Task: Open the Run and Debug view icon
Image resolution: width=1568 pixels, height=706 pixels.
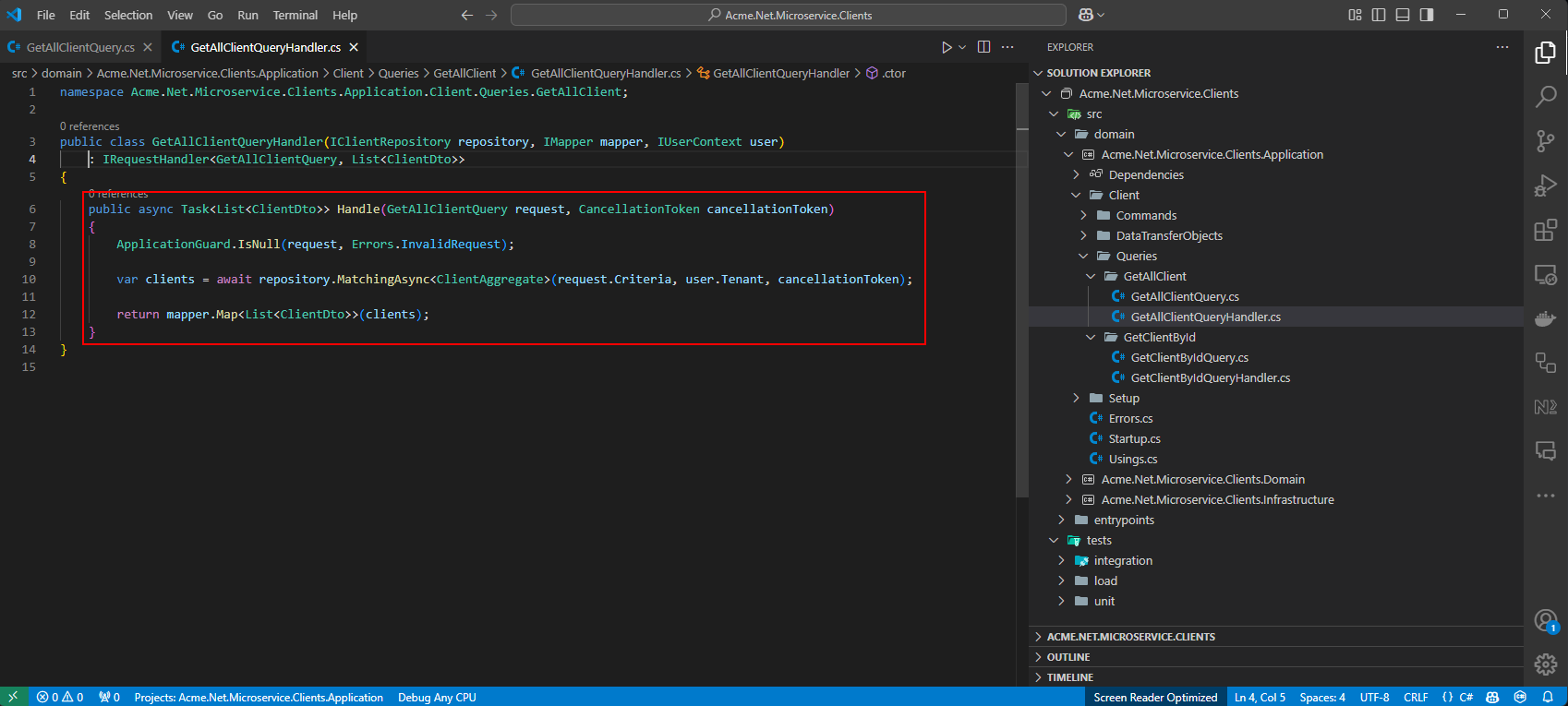Action: [x=1545, y=185]
